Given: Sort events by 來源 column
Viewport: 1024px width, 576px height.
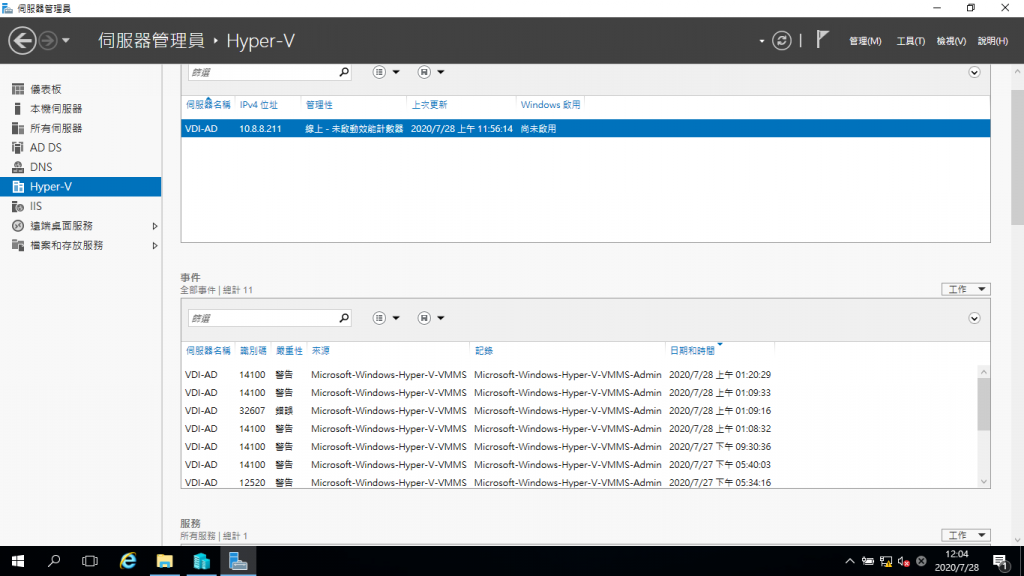Looking at the screenshot, I should coord(321,351).
